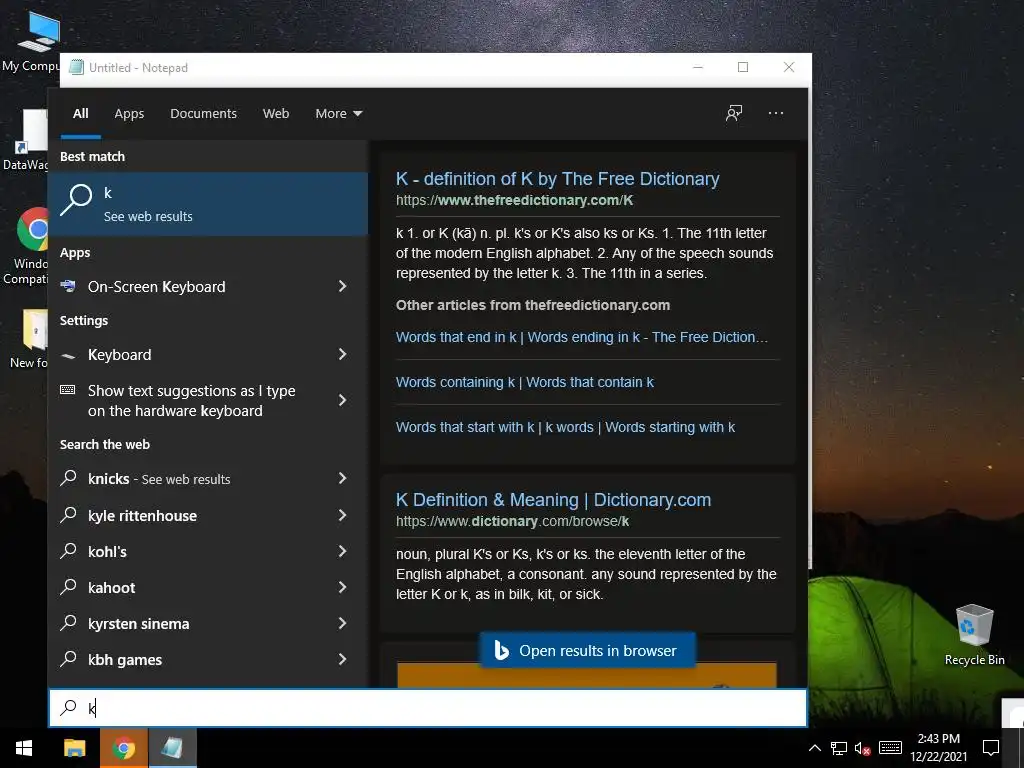Viewport: 1024px width, 768px height.
Task: Expand the kohl's suggestion arrow
Action: coord(342,551)
